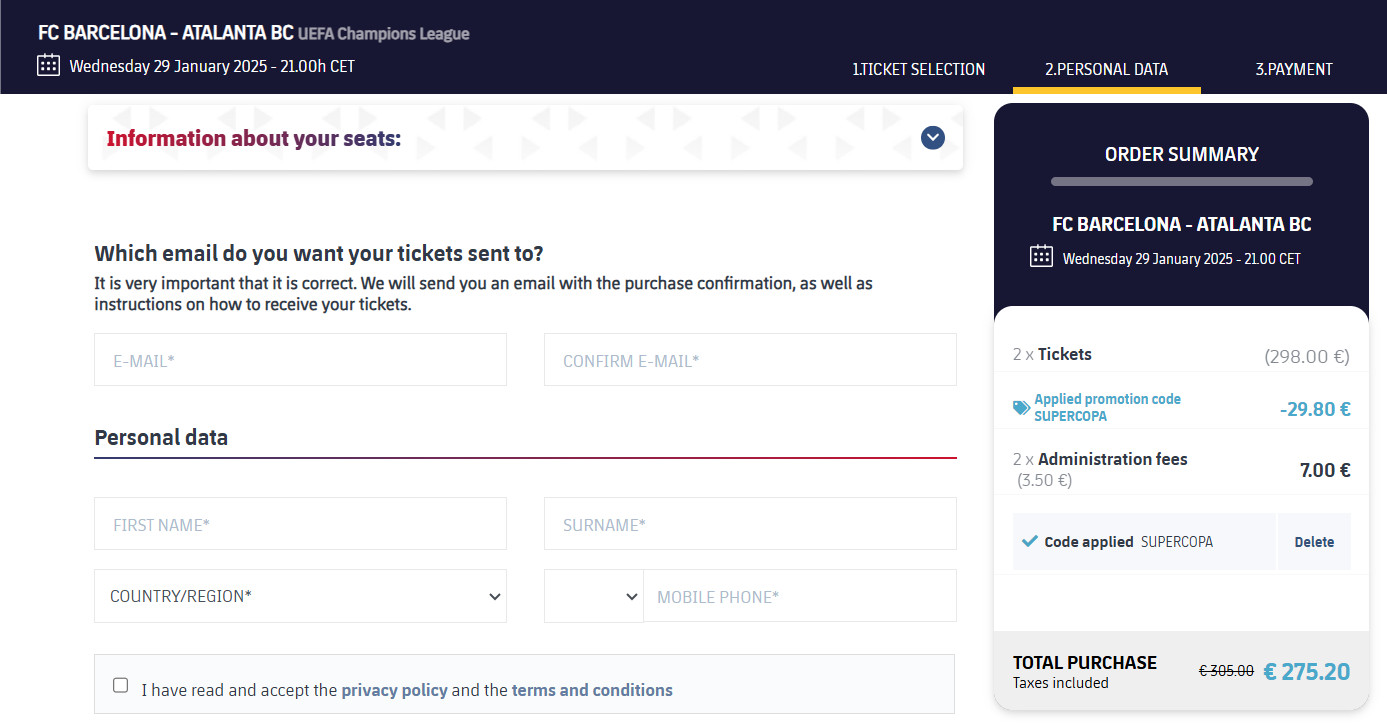Screen dimensions: 1387x726
Task: Click the Confirm E-mail field
Action: click(x=750, y=360)
